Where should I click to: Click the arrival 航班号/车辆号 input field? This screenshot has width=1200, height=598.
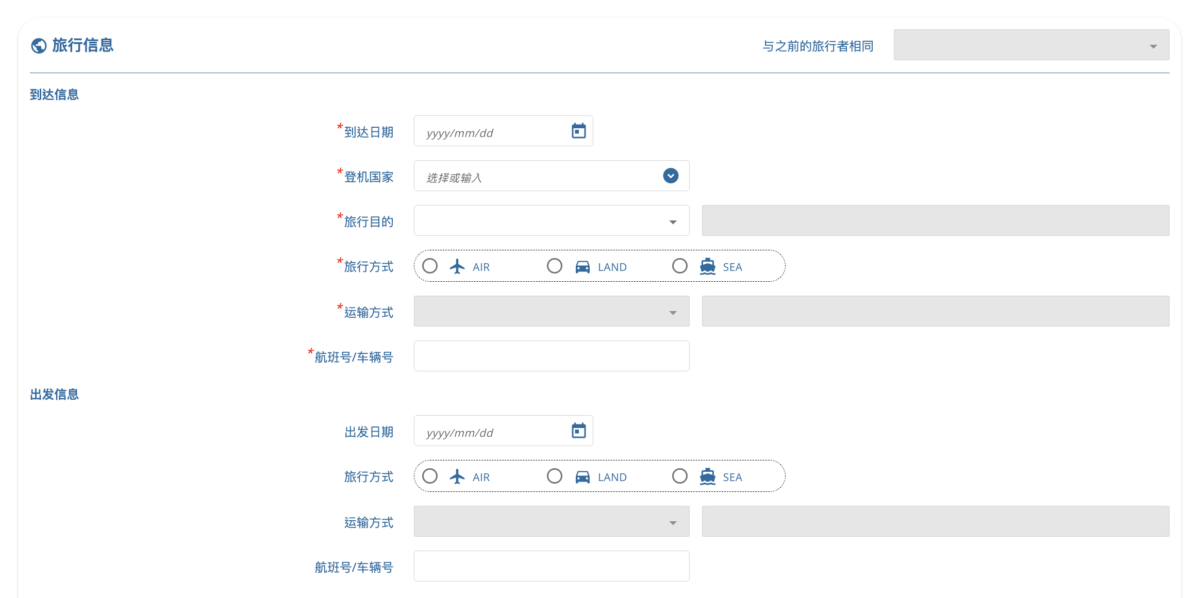[551, 356]
